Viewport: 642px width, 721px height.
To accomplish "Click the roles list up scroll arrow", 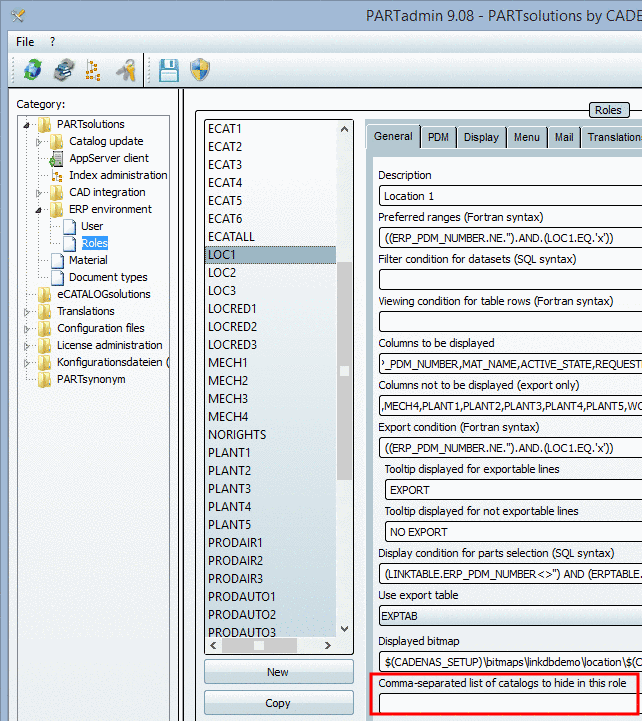I will click(x=344, y=130).
